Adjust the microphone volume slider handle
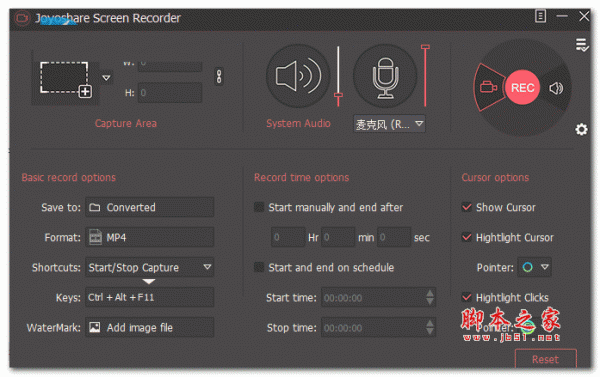The width and height of the screenshot is (600, 377). tap(425, 47)
